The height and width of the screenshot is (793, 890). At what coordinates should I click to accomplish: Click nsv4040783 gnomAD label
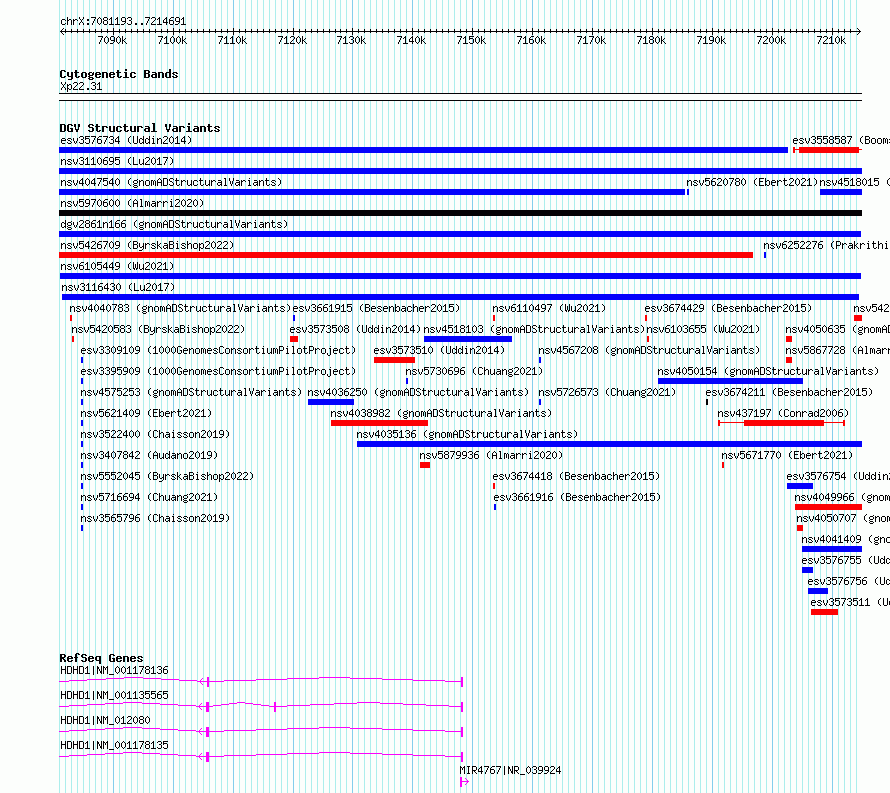180,308
